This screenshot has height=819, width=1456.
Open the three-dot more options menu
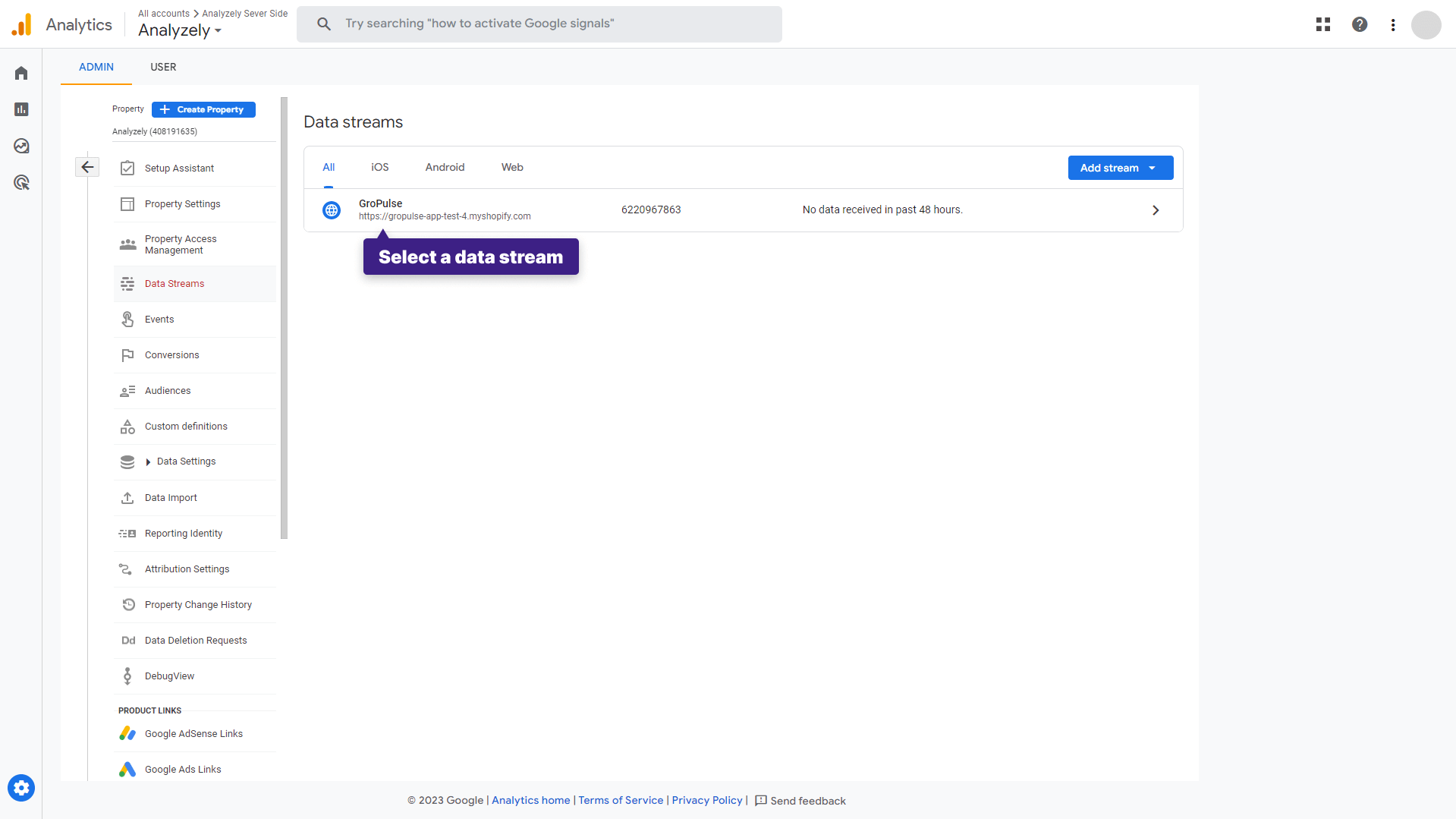pyautogui.click(x=1393, y=24)
